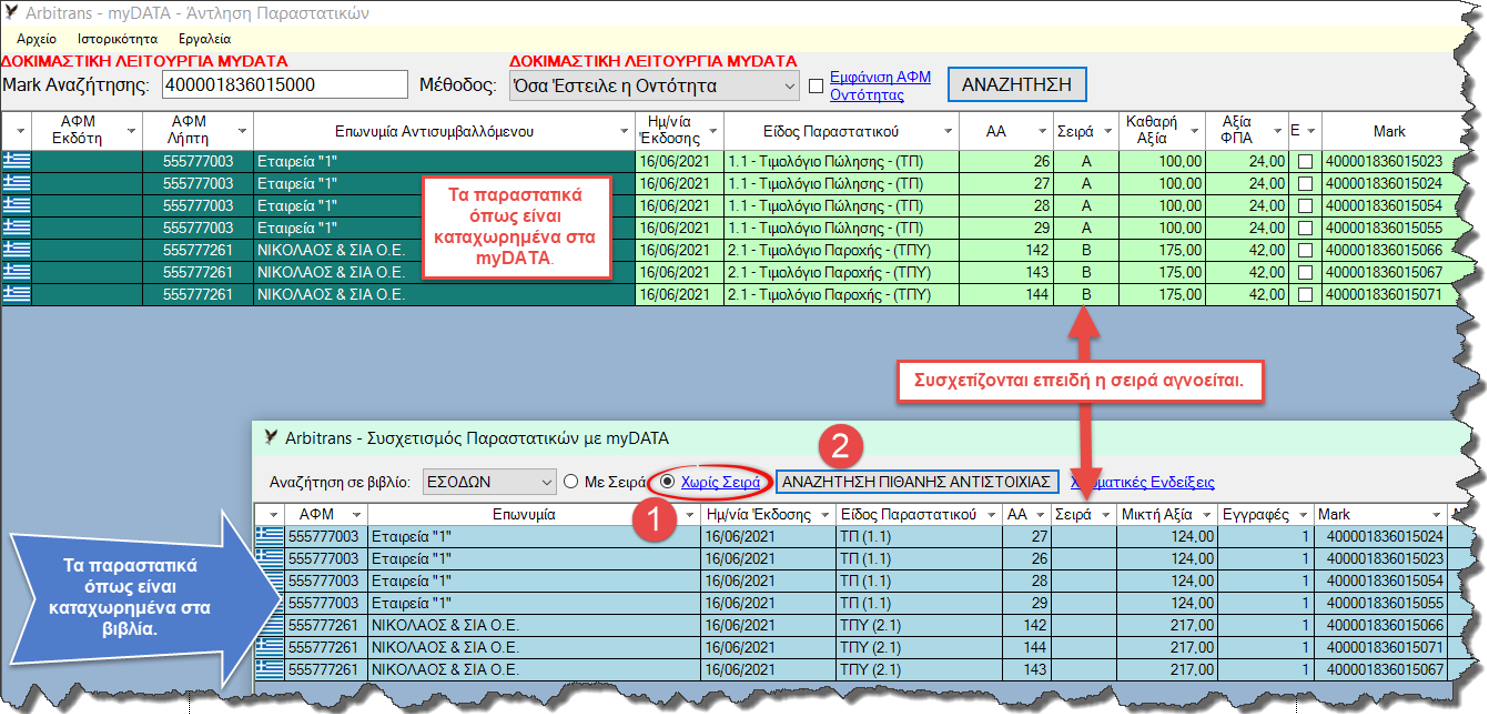
Task: Click the flag icon of row AA 27 in the Συσχετισμός window
Action: [x=270, y=536]
